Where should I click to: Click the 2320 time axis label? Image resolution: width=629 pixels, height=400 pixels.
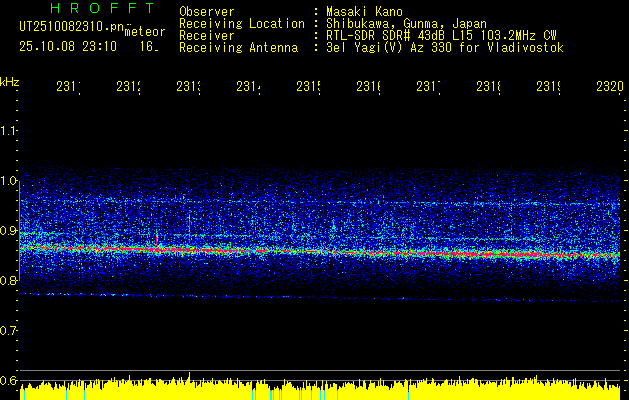[610, 87]
